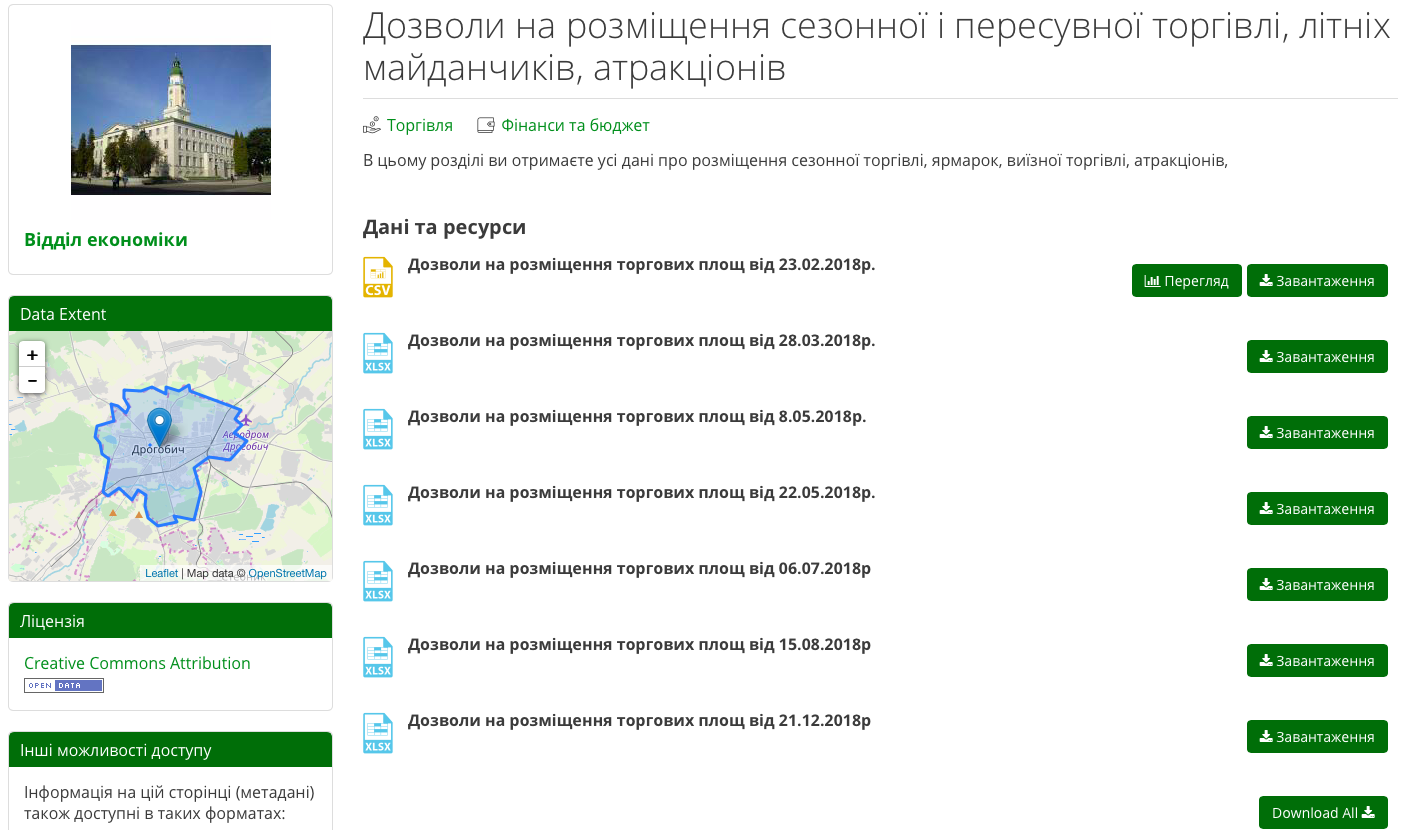
Task: Open the OpenStreetMap attribution link
Action: pyautogui.click(x=287, y=573)
